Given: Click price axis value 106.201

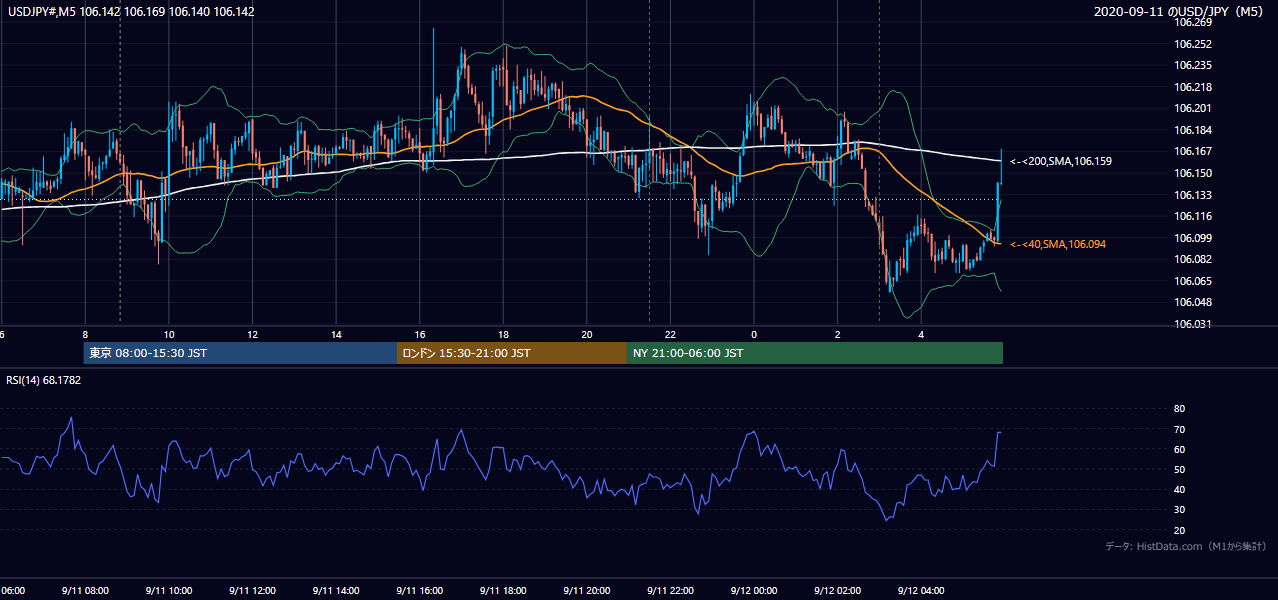Looking at the screenshot, I should tap(1194, 108).
